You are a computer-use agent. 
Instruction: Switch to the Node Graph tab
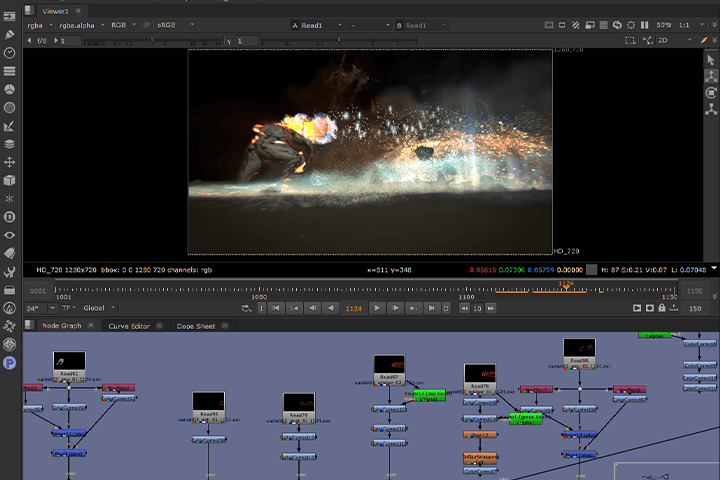click(x=62, y=325)
